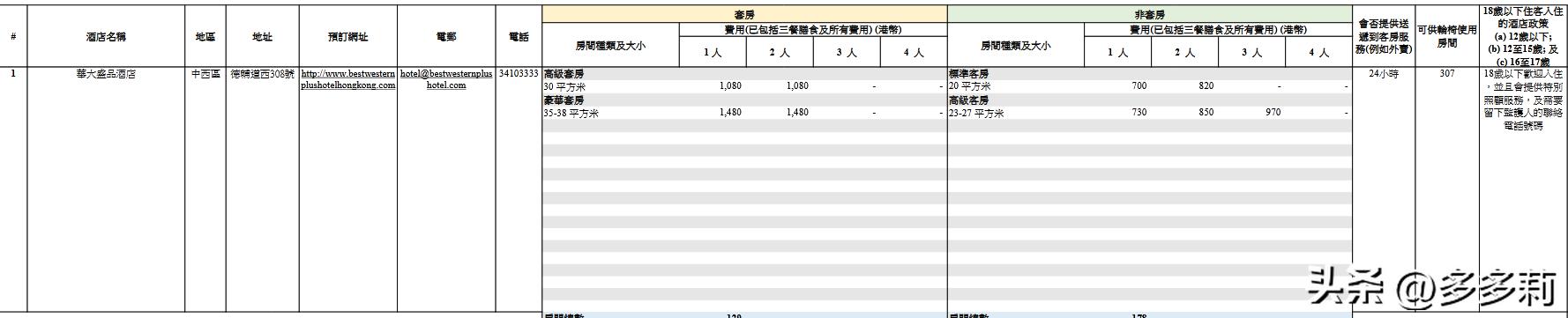Select the 酒店名稱 column header
Viewport: 1568px width, 318px height.
click(106, 36)
